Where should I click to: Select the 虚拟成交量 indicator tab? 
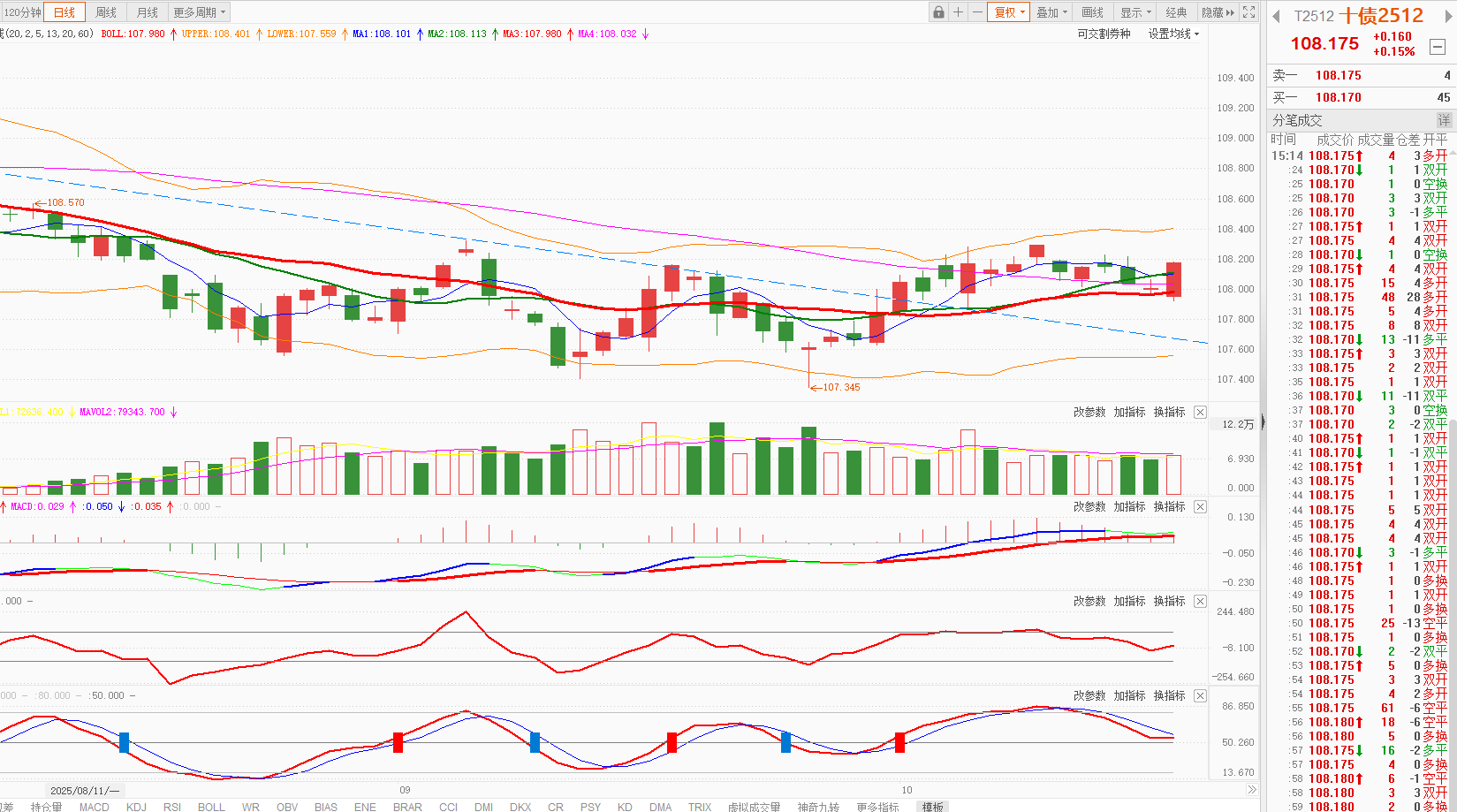point(754,807)
